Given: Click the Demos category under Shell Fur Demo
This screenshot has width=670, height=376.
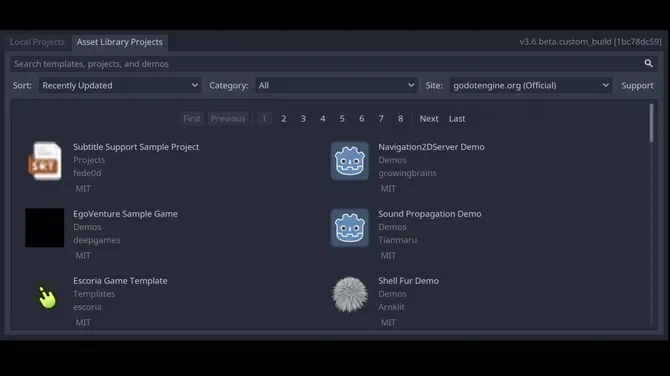Looking at the screenshot, I should (392, 294).
